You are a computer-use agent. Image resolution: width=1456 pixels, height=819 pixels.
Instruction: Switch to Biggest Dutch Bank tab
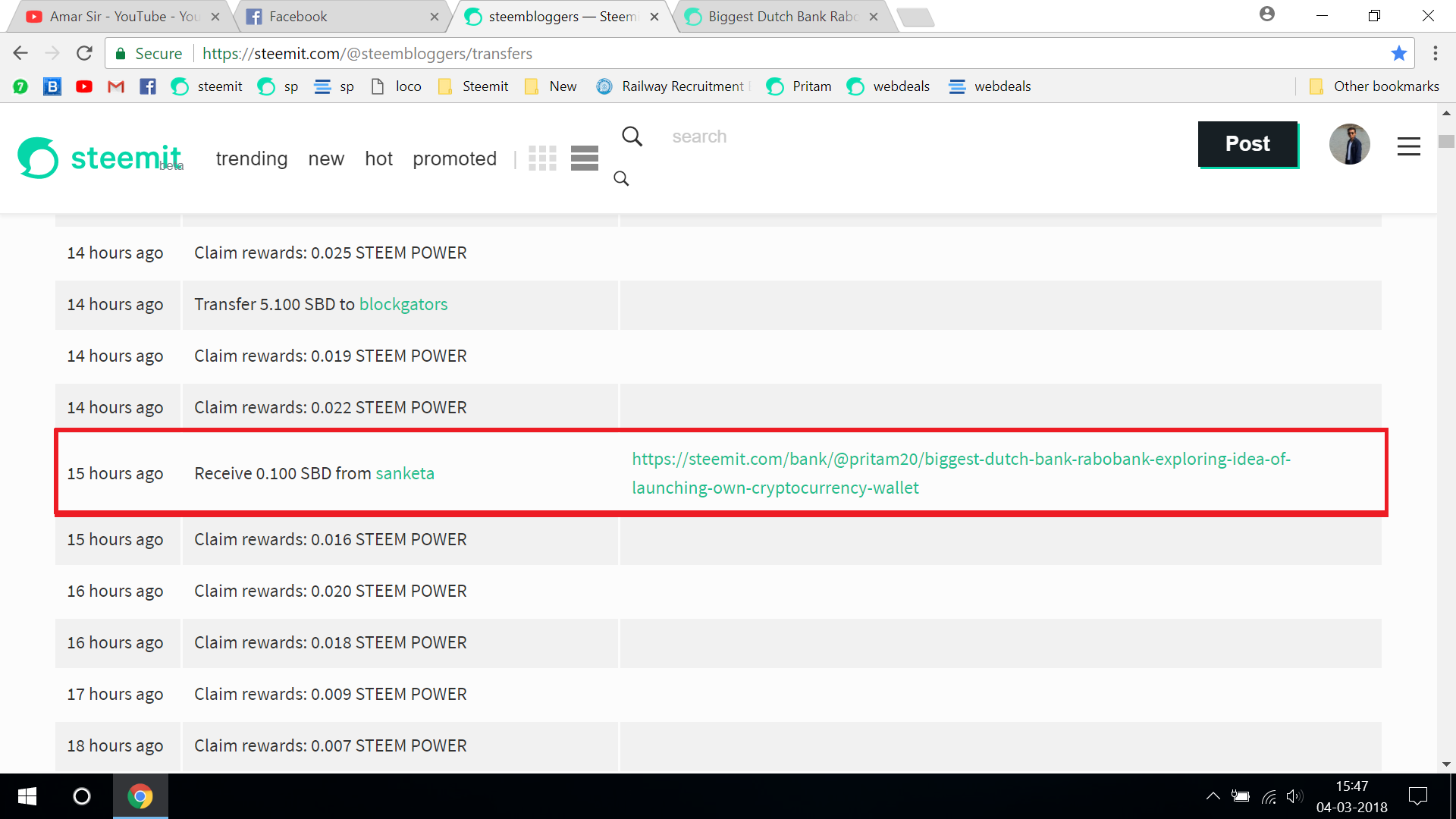tap(781, 17)
